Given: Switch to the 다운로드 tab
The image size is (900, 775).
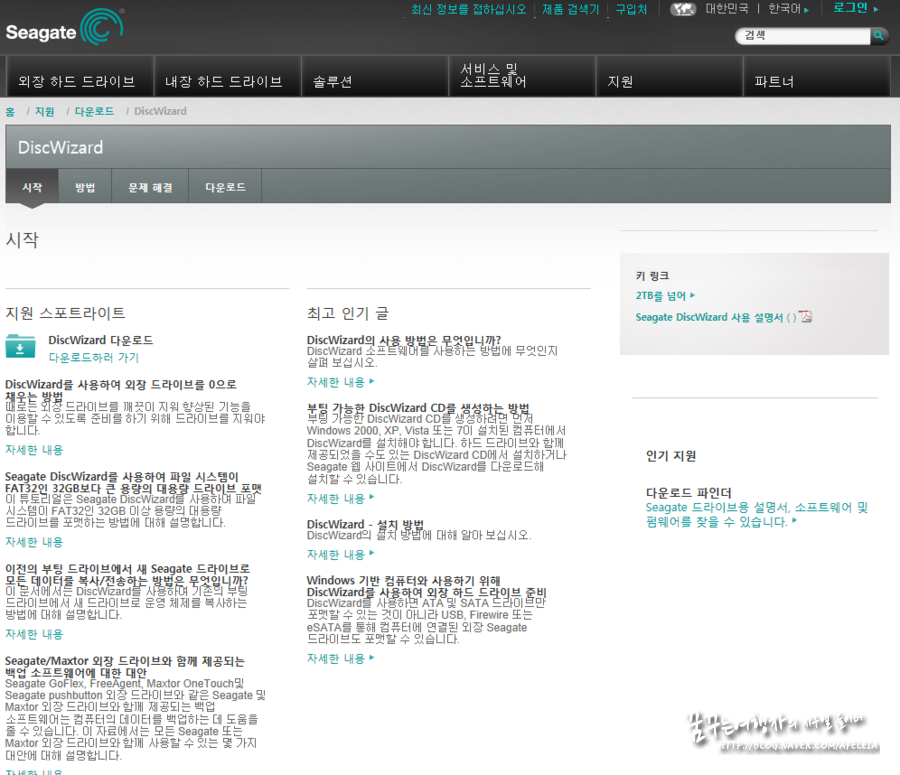Looking at the screenshot, I should [226, 187].
